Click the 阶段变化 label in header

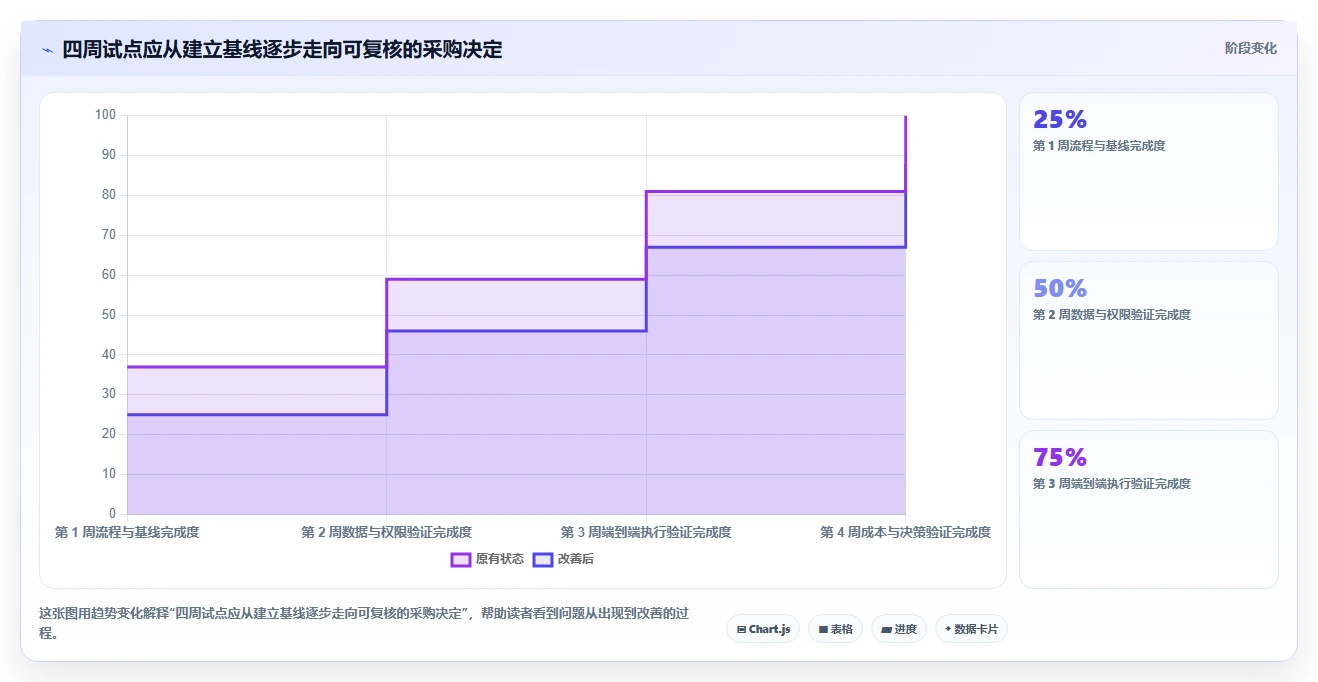click(1250, 48)
